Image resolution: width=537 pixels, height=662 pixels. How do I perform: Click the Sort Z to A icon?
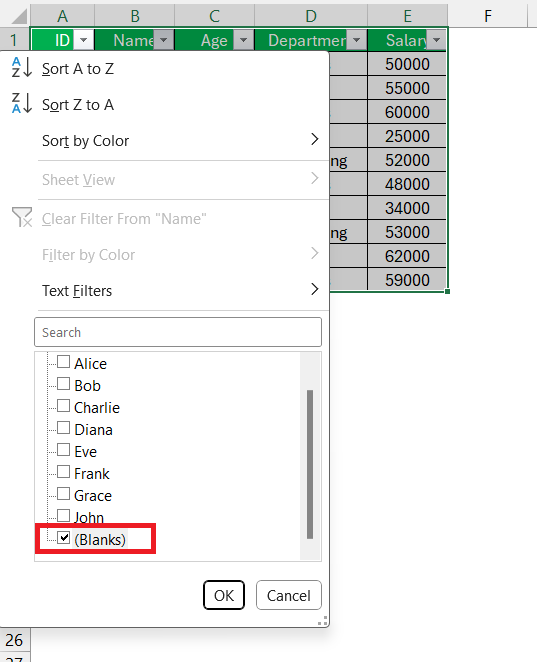click(22, 103)
